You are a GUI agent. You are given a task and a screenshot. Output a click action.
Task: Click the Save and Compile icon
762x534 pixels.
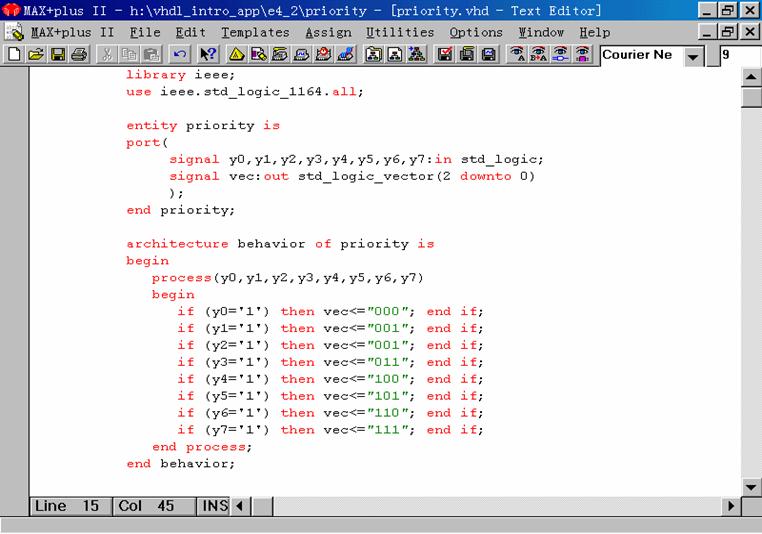pyautogui.click(x=467, y=54)
